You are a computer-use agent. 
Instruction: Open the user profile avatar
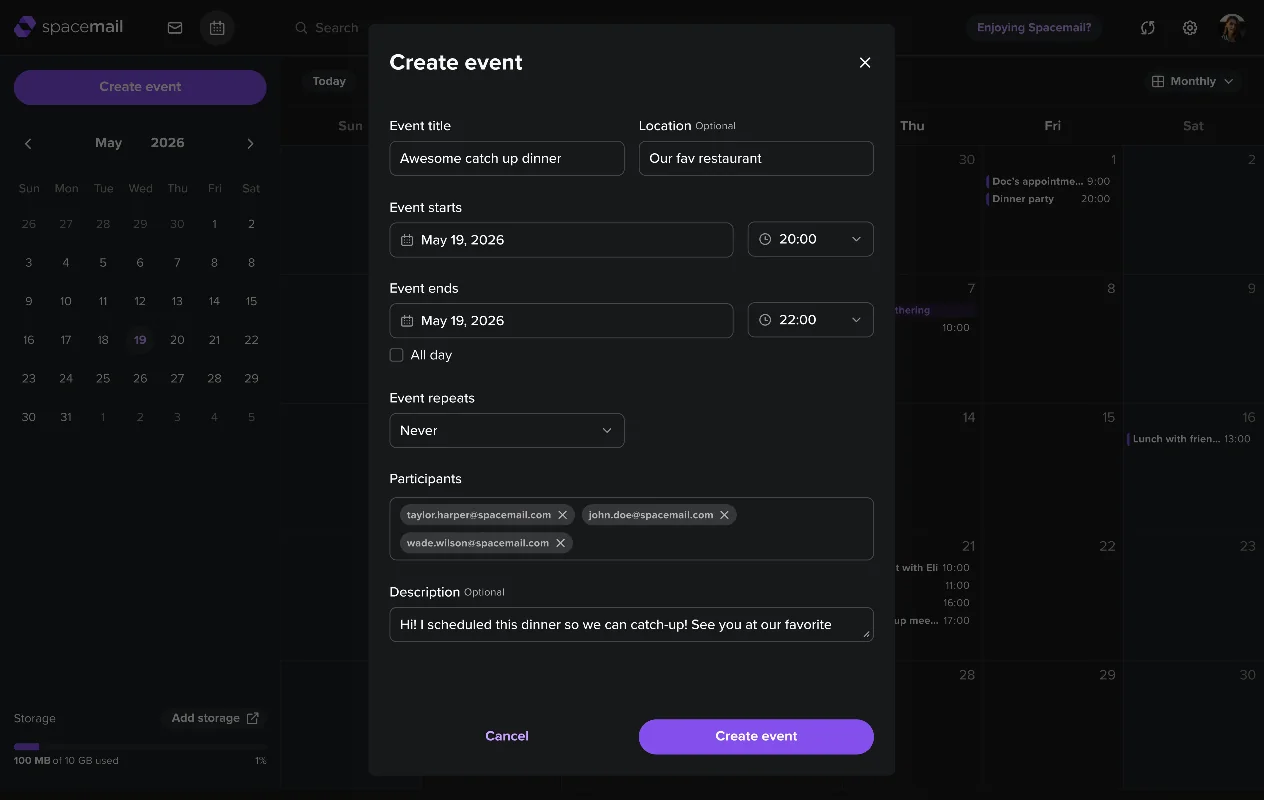pos(1232,28)
